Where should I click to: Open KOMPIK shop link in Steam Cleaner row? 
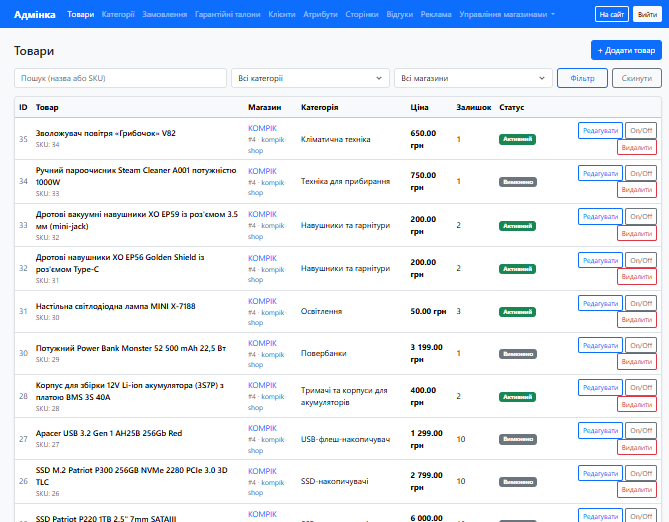click(262, 171)
